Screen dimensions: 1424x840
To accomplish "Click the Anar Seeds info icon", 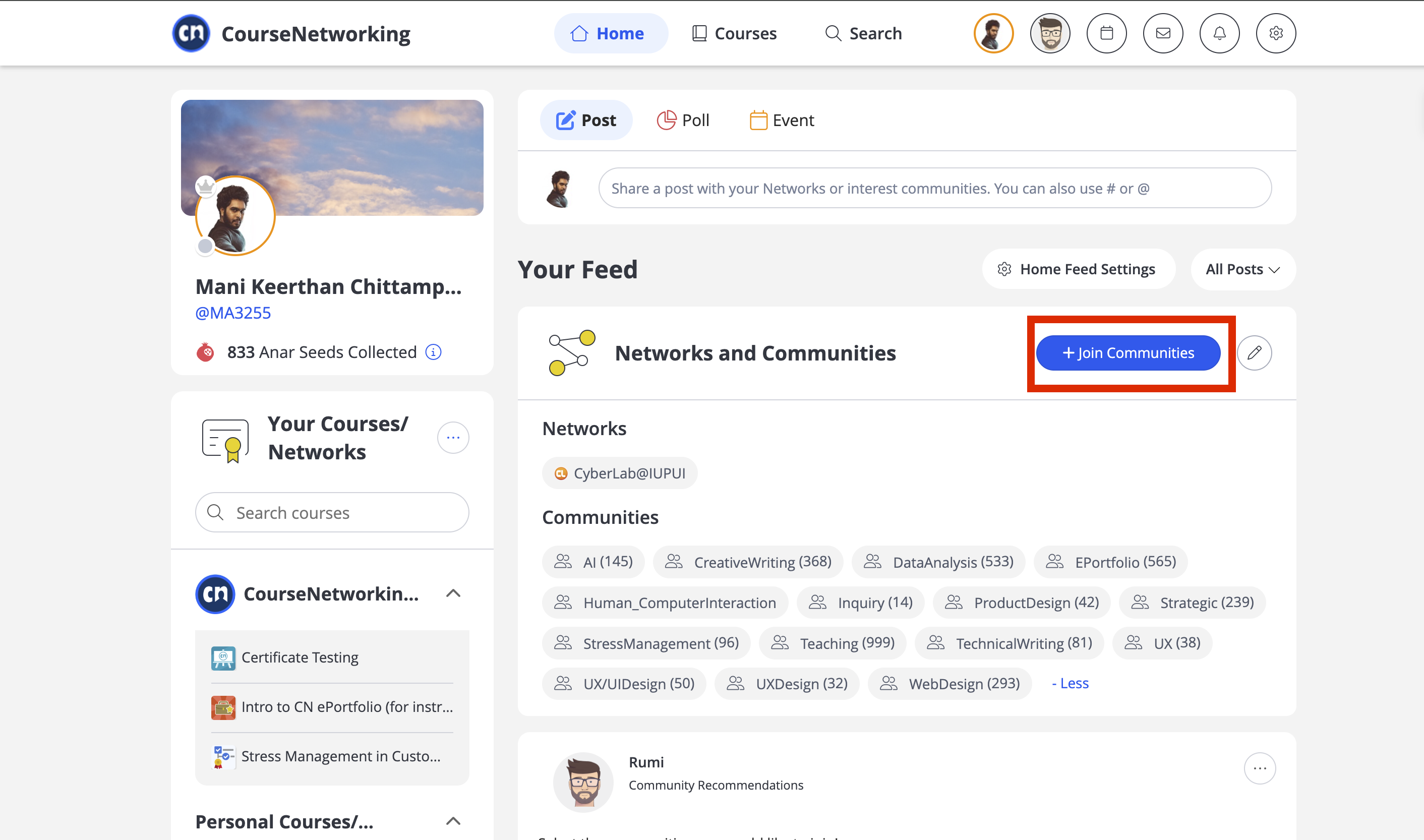I will click(x=434, y=352).
